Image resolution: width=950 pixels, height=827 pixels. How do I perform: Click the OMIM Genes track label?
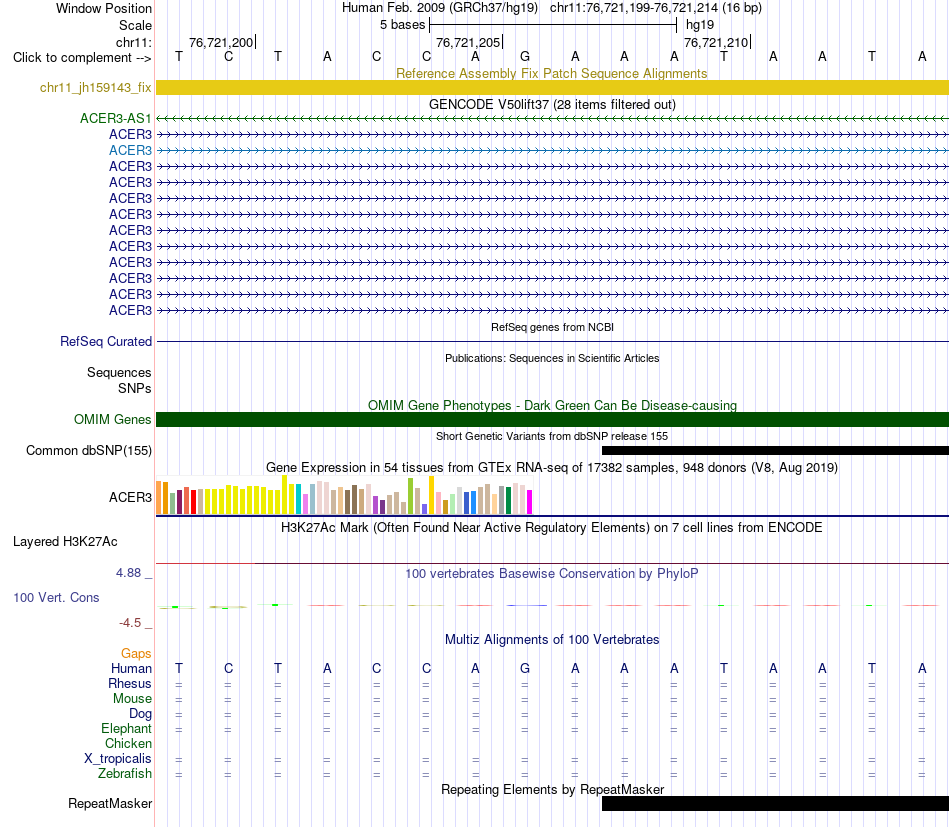[x=112, y=419]
